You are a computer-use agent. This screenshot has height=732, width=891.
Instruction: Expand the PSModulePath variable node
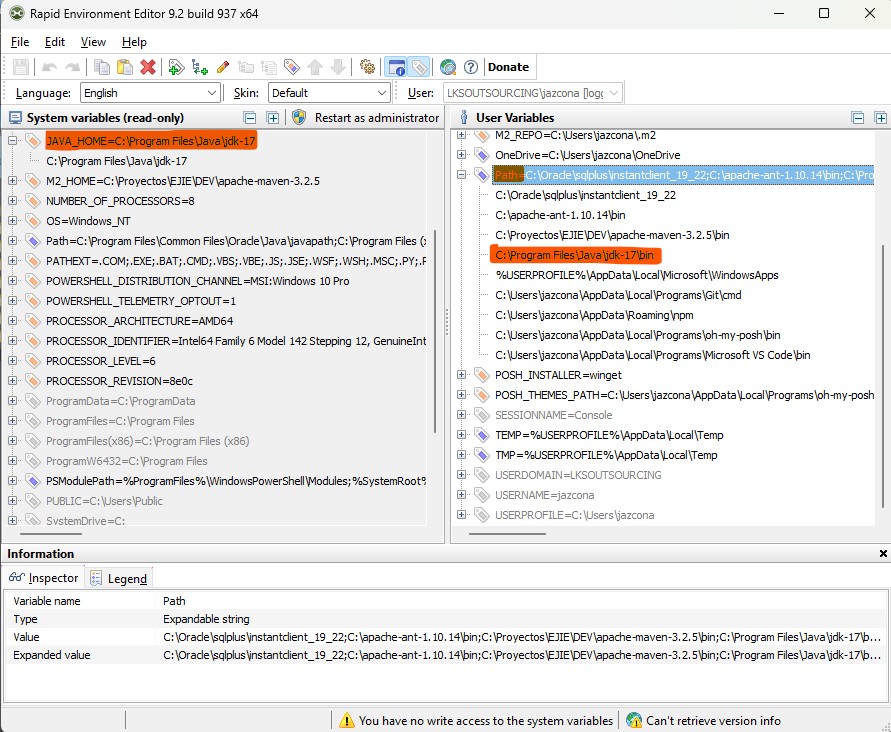tap(12, 481)
